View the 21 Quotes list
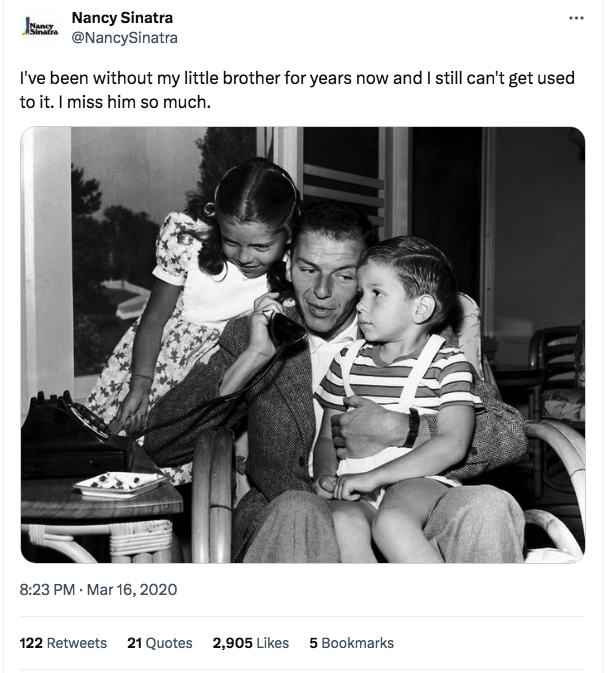The height and width of the screenshot is (673, 608). 160,643
